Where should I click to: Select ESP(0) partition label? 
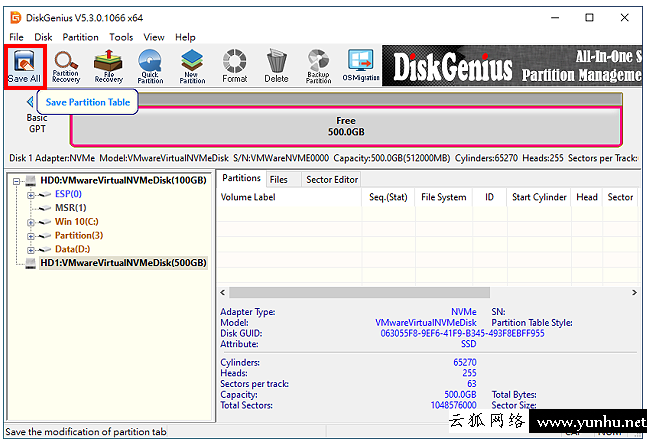coord(68,194)
